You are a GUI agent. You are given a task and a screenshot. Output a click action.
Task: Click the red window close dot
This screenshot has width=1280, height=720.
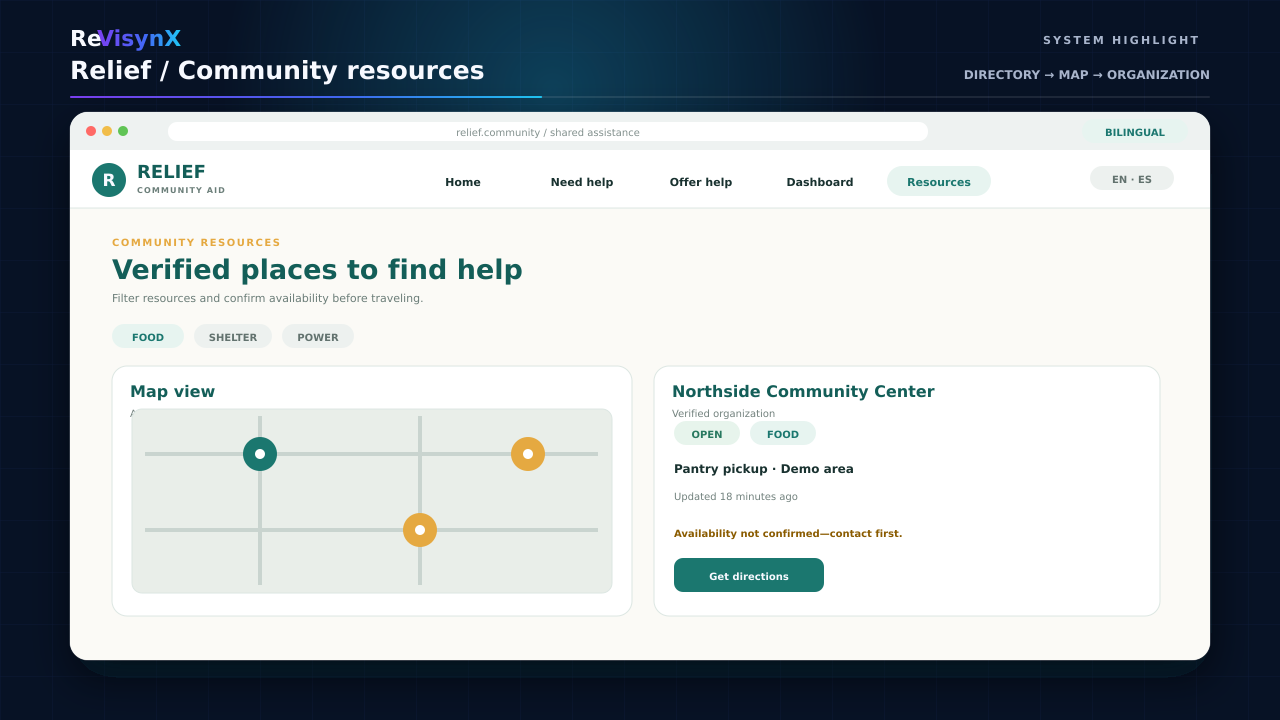[91, 131]
